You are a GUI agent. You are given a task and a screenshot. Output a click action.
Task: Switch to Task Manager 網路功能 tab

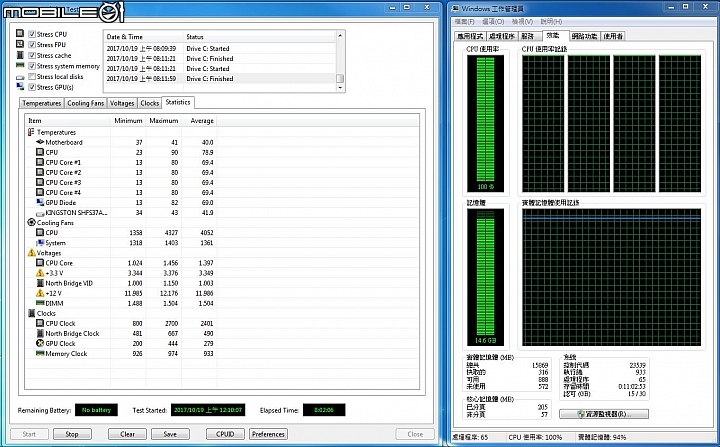[x=585, y=36]
